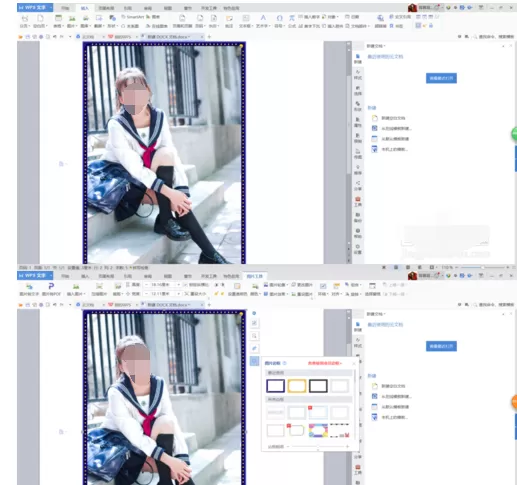The width and height of the screenshot is (517, 485).
Task: Open the Page Layout tab in the upper window
Action: coord(106,8)
